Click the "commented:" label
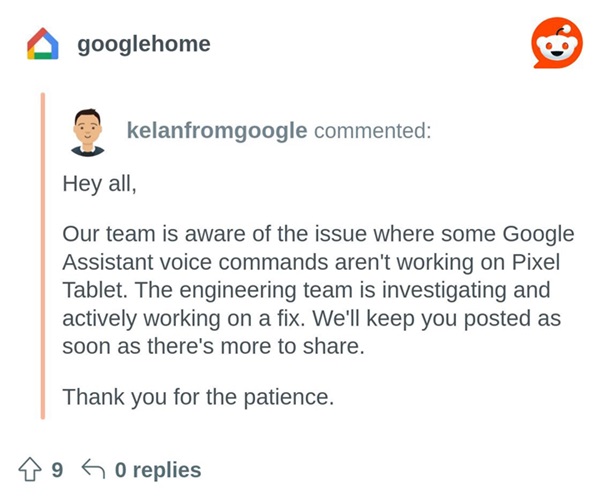This screenshot has width=600, height=503. tap(373, 132)
